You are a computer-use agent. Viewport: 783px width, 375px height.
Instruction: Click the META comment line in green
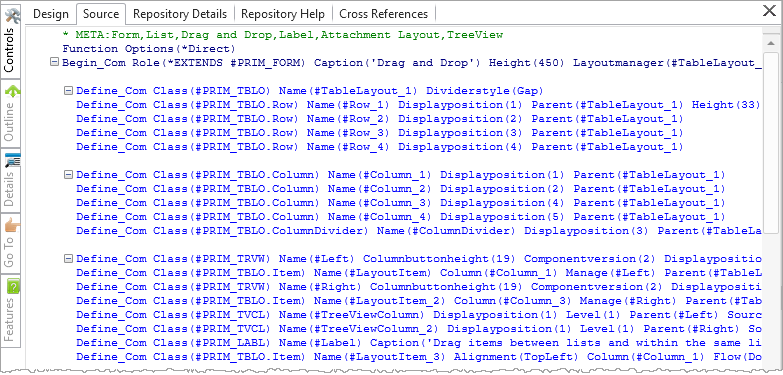pos(283,35)
